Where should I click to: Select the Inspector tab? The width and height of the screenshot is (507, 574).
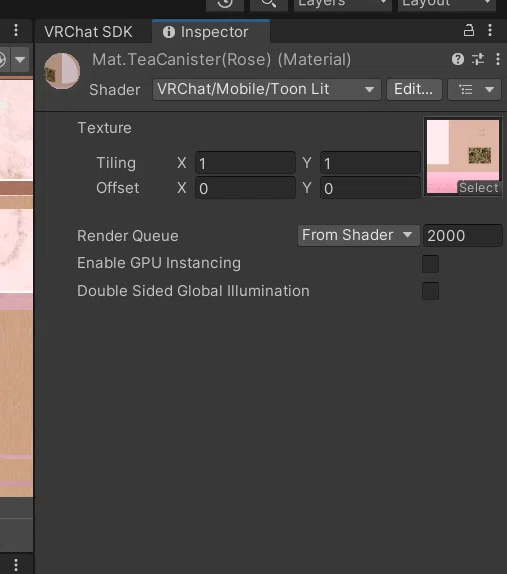tap(211, 32)
